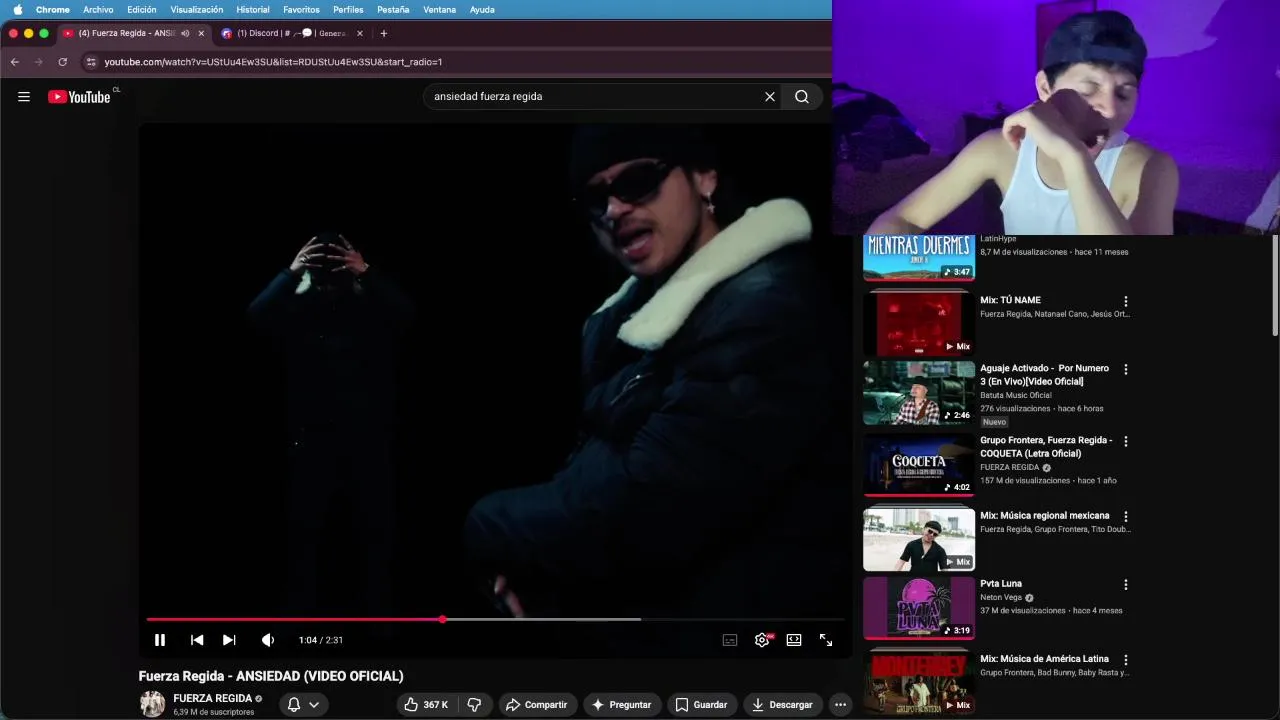Open the Favoritos menu
Image resolution: width=1280 pixels, height=720 pixels.
[301, 9]
